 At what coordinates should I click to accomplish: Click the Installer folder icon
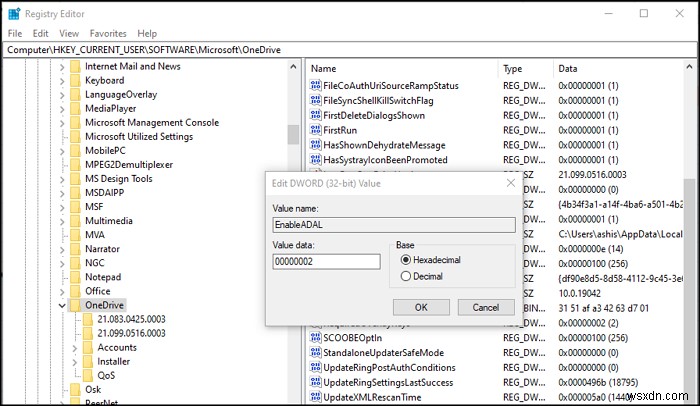(88, 361)
